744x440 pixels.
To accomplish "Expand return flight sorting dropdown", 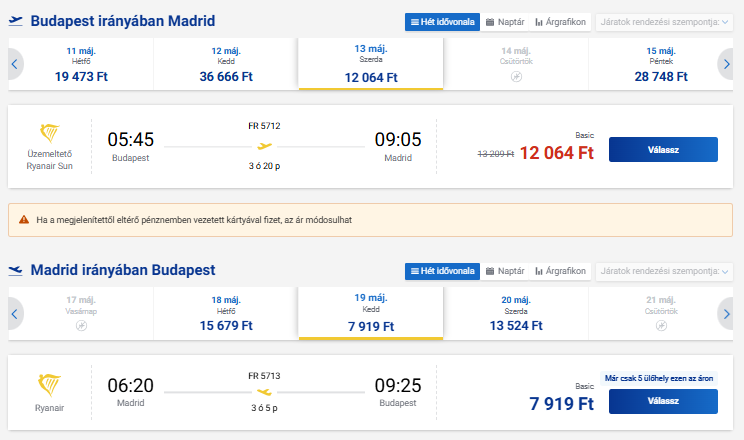I will [664, 271].
